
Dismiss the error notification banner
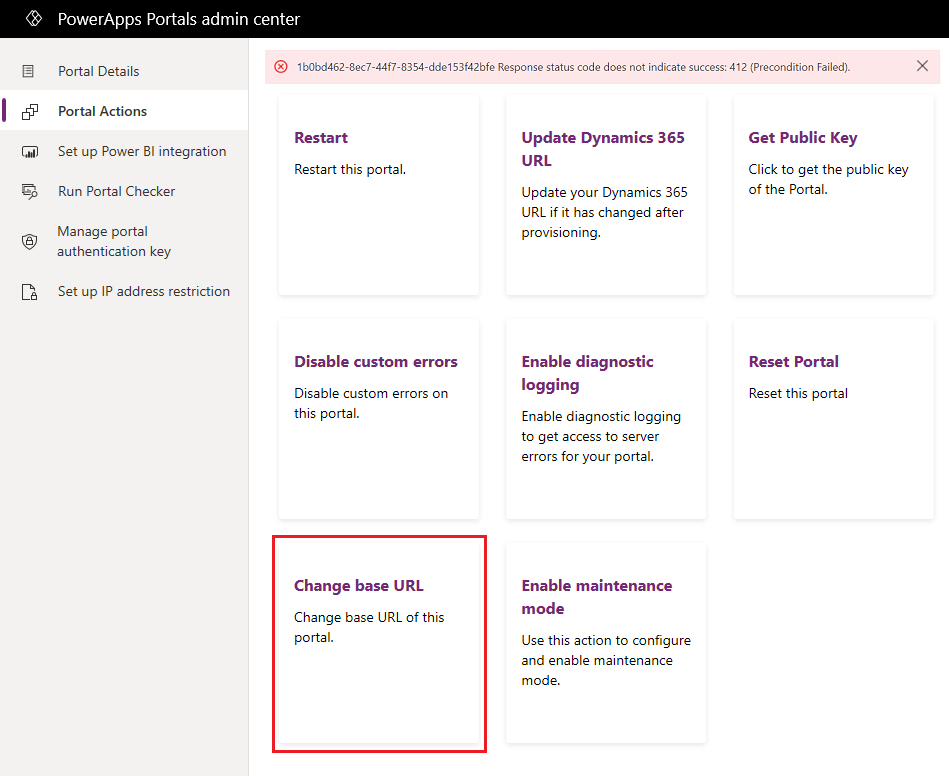coord(922,66)
